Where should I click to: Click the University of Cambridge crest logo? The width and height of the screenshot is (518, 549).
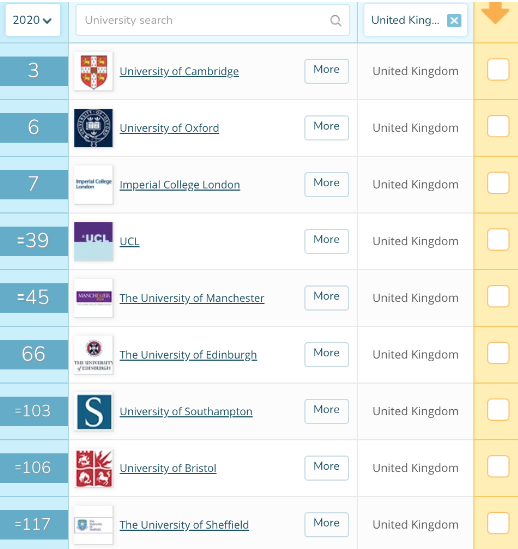click(x=94, y=71)
